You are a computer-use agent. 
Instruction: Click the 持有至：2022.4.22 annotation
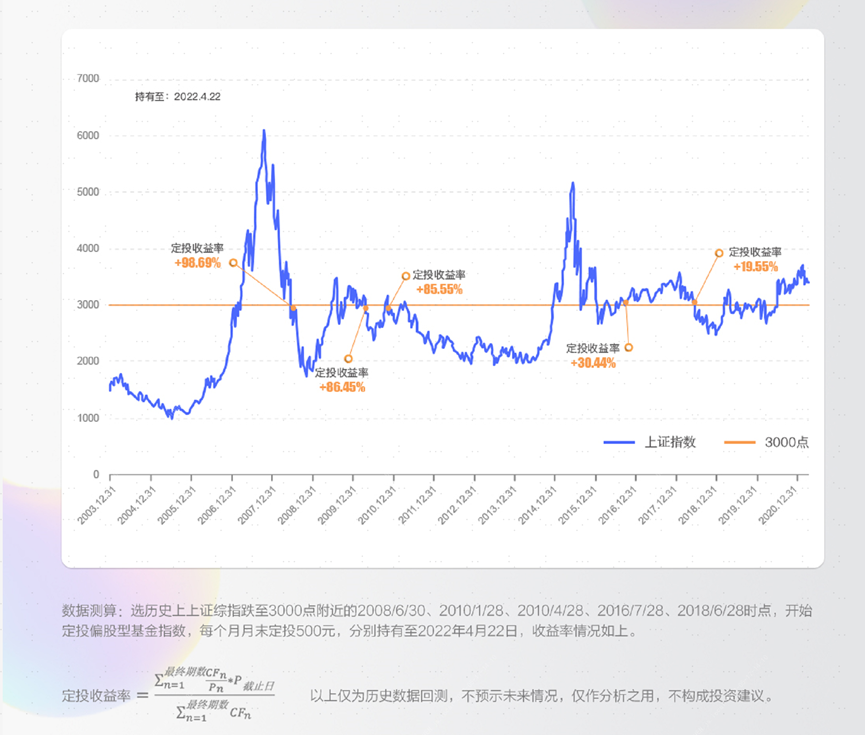(x=178, y=97)
